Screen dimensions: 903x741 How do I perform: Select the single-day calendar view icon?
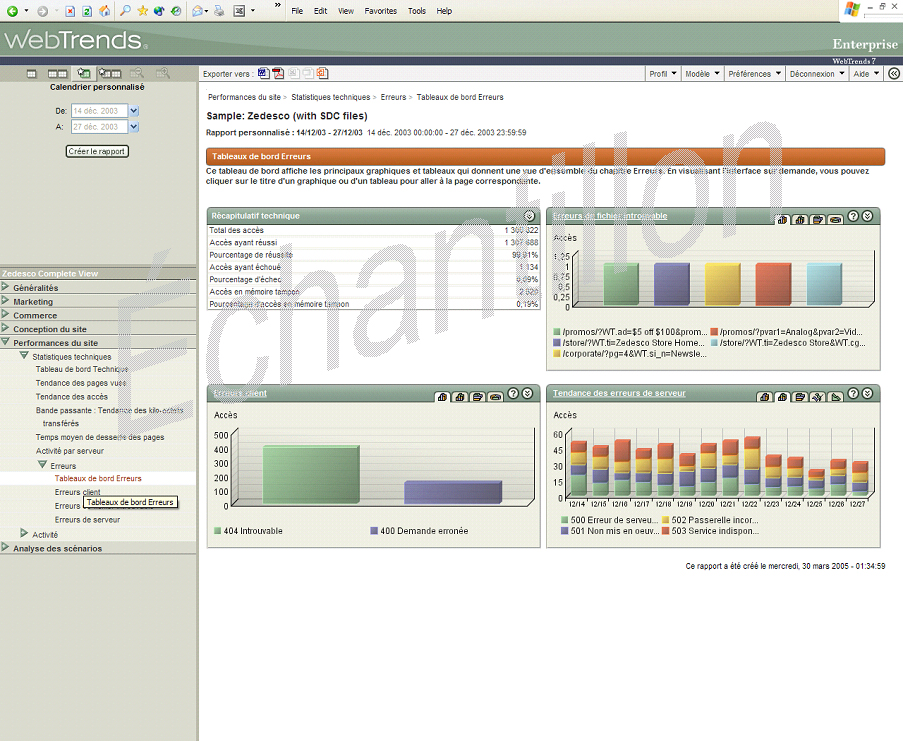pyautogui.click(x=31, y=73)
